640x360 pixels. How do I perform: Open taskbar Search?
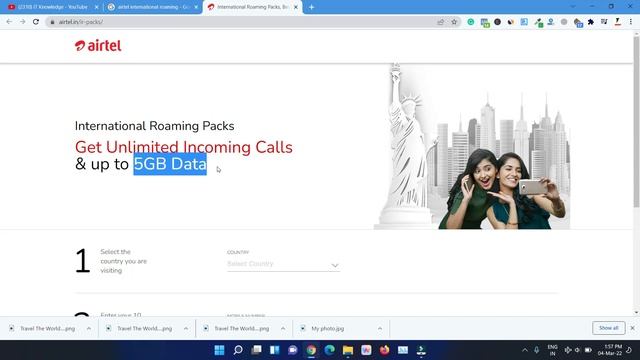click(238, 350)
